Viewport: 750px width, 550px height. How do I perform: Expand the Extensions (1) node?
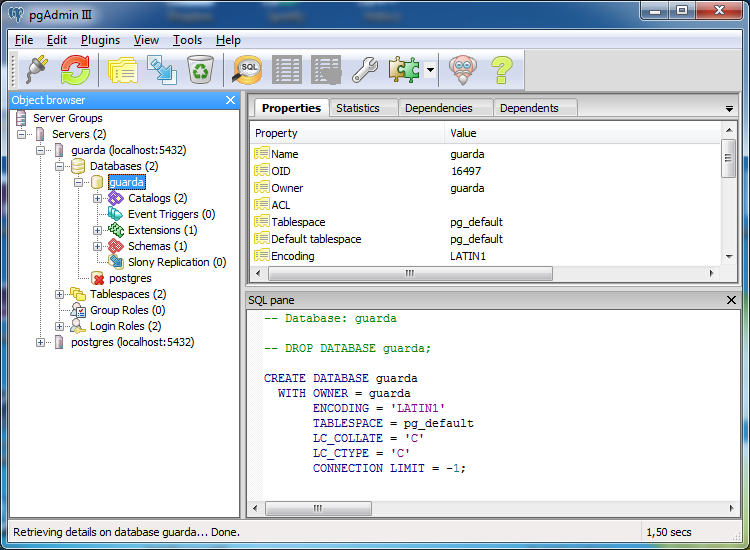point(97,231)
